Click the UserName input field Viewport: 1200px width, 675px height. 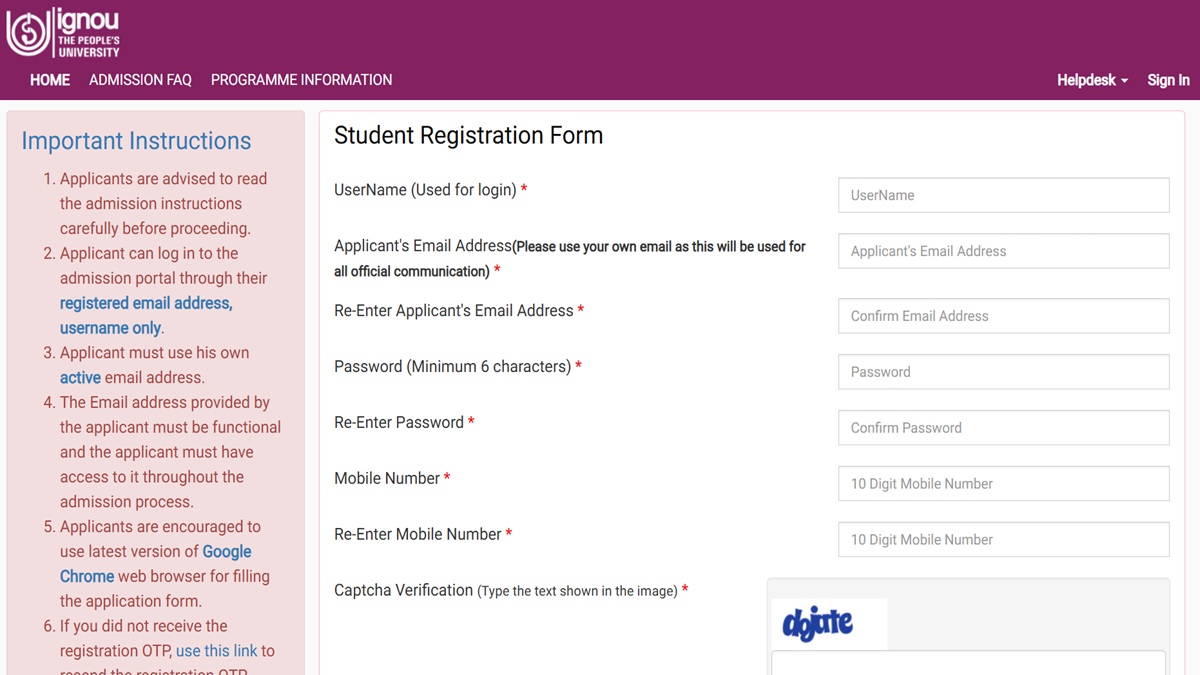pyautogui.click(x=1003, y=195)
